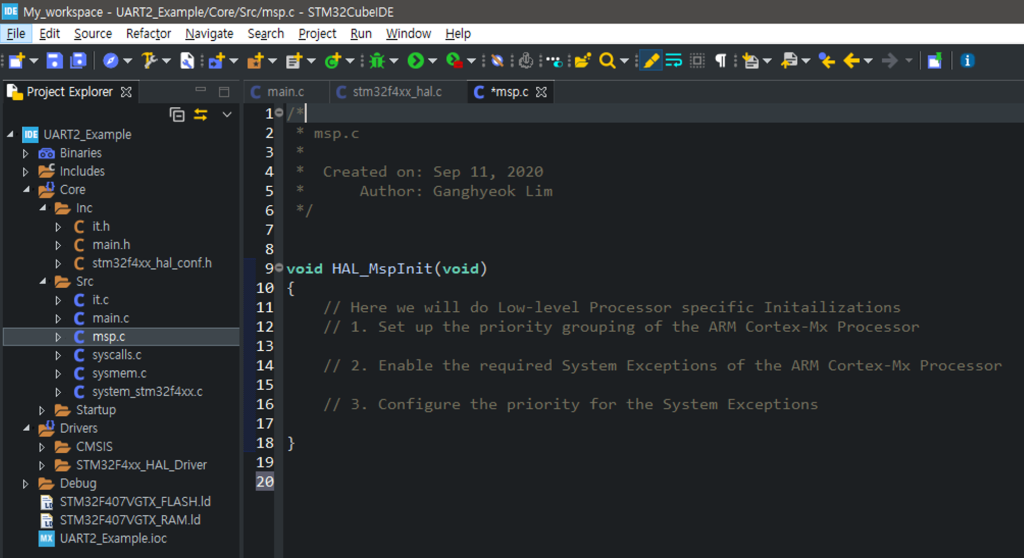The height and width of the screenshot is (558, 1024).
Task: Collapse the Src folder
Action: 42,281
